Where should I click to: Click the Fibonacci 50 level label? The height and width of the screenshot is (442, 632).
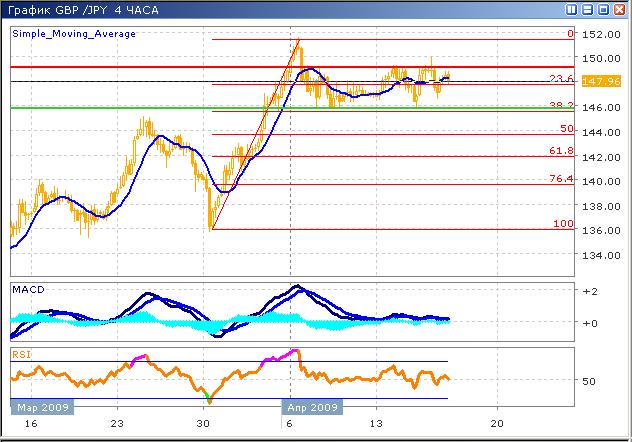click(566, 129)
